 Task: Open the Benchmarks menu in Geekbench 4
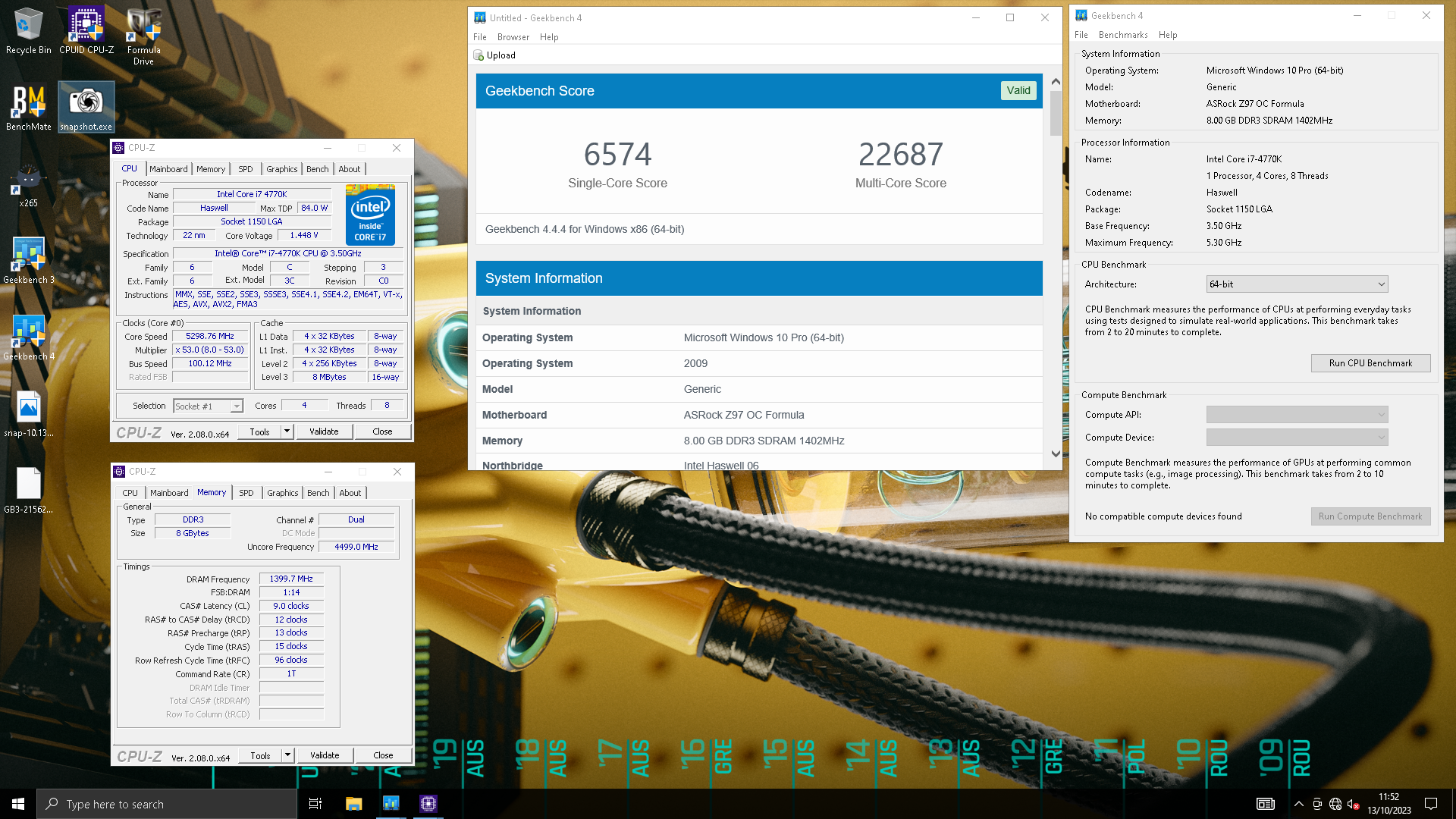click(x=1123, y=35)
